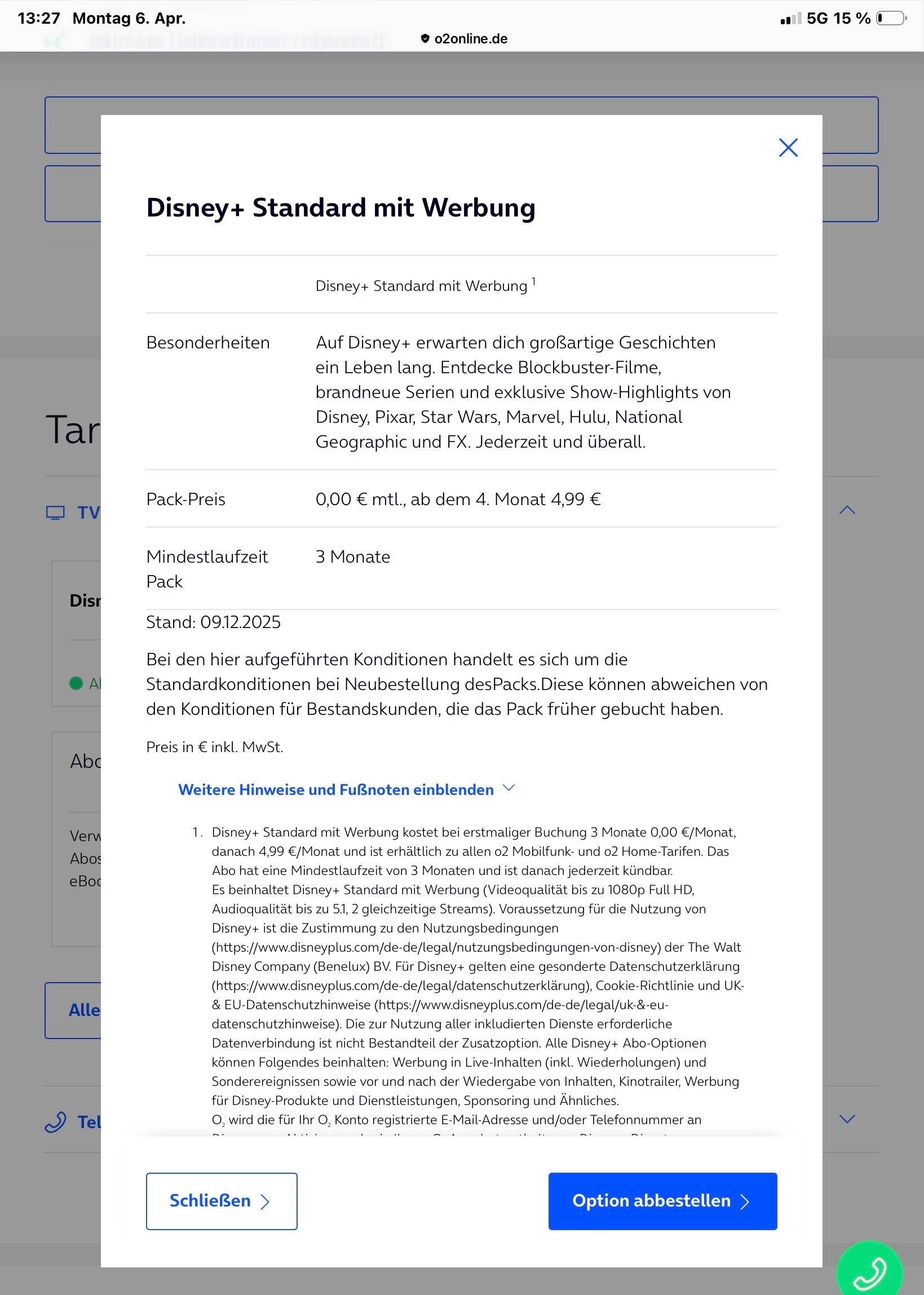Click 'Stand: 09.12.2025' date text
Image resolution: width=924 pixels, height=1295 pixels.
(213, 622)
